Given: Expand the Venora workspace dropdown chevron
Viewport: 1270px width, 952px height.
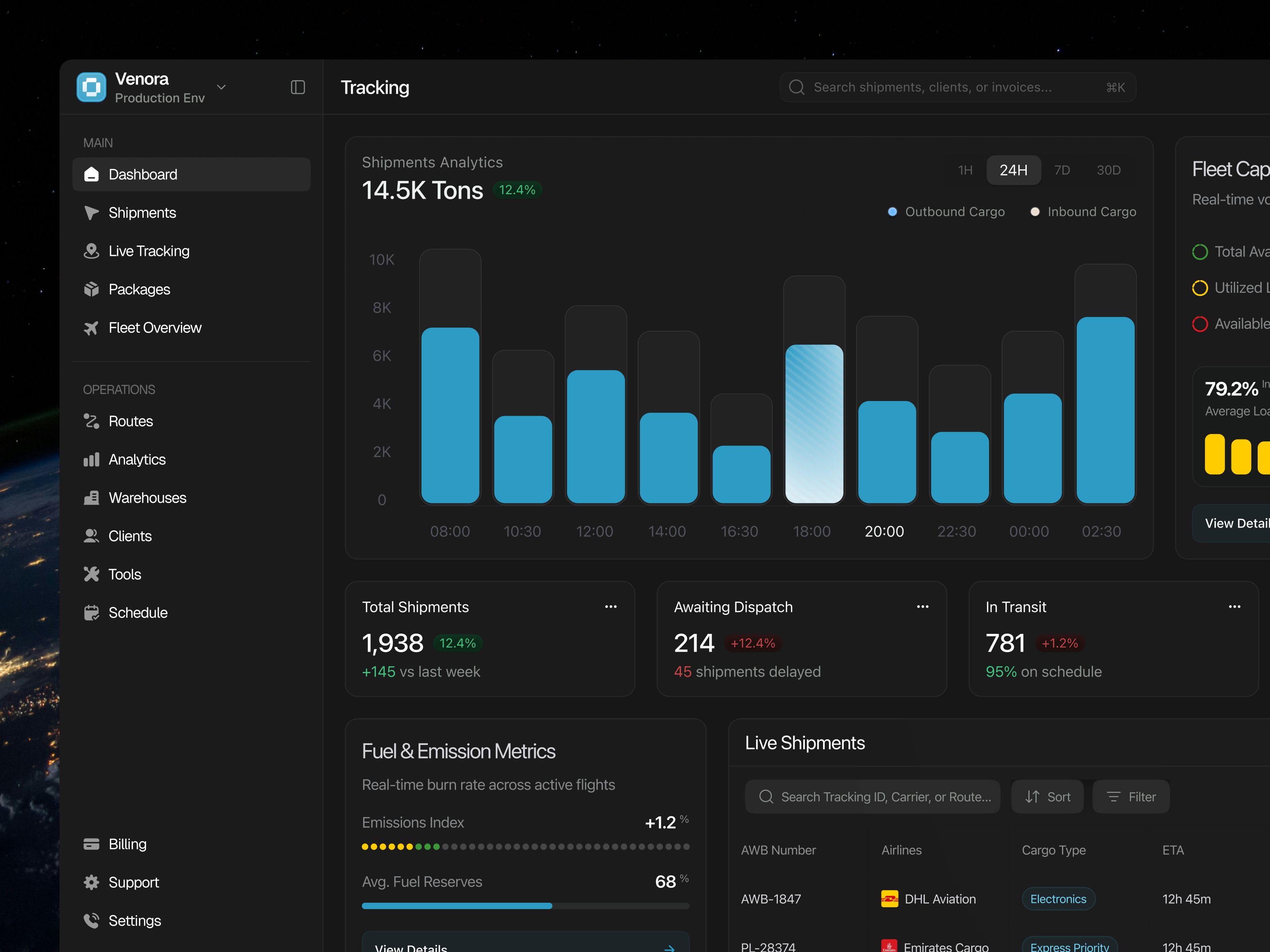Looking at the screenshot, I should (x=221, y=87).
